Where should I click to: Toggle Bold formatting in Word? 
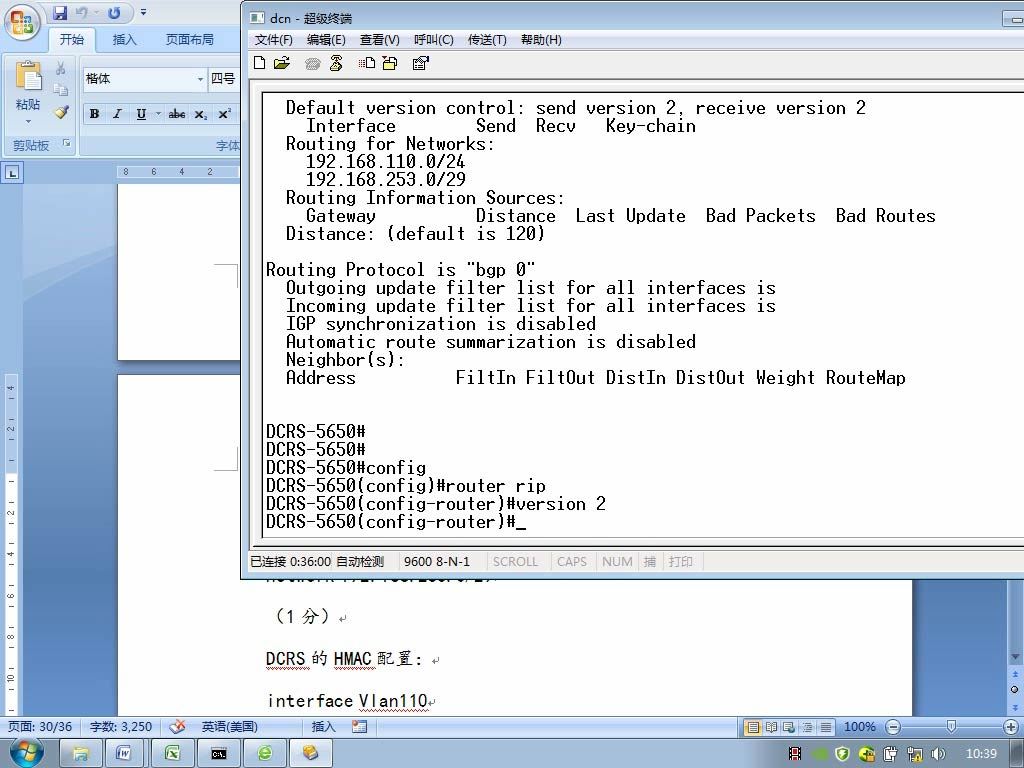[x=95, y=114]
